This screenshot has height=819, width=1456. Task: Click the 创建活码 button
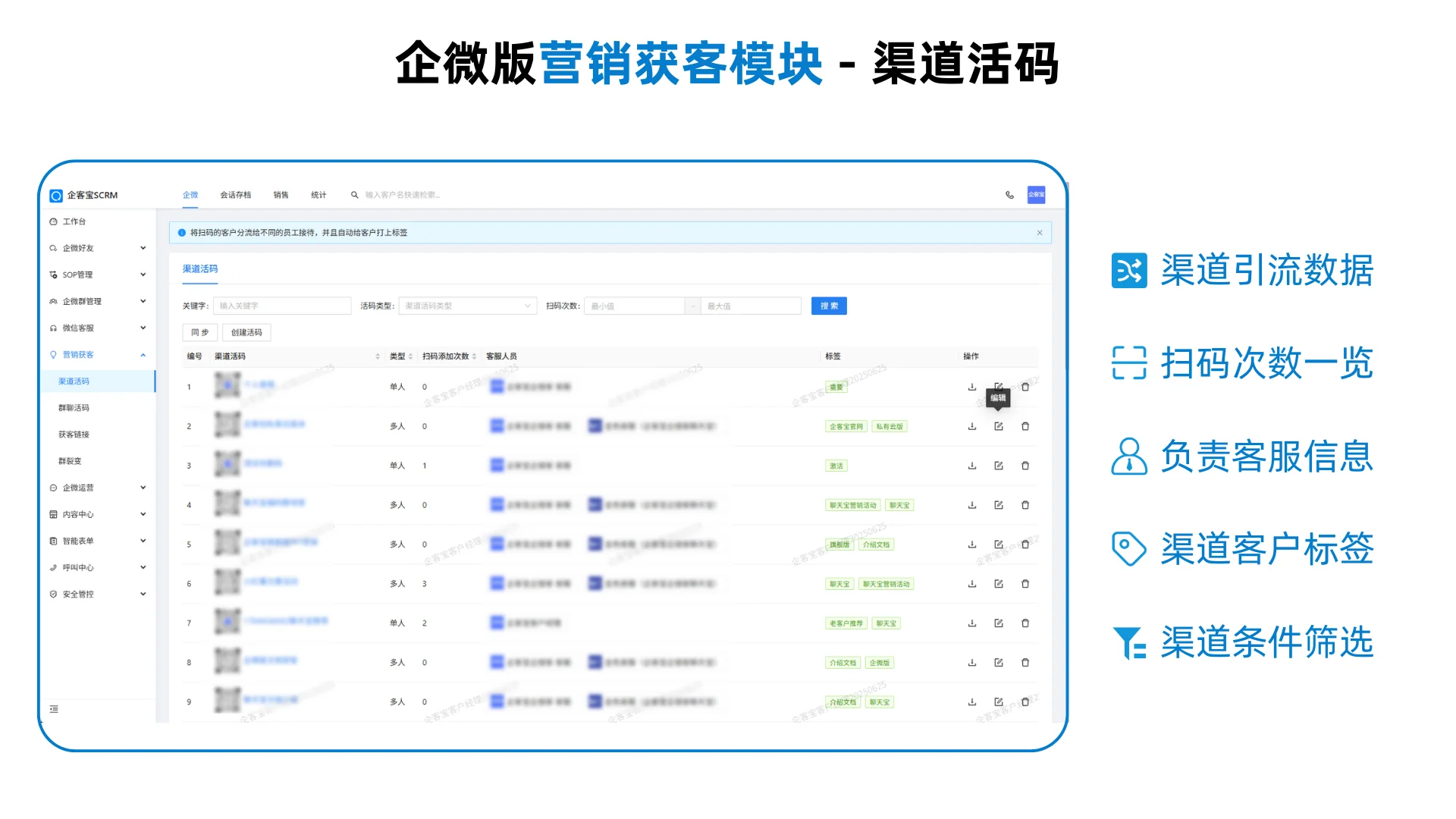coord(246,332)
